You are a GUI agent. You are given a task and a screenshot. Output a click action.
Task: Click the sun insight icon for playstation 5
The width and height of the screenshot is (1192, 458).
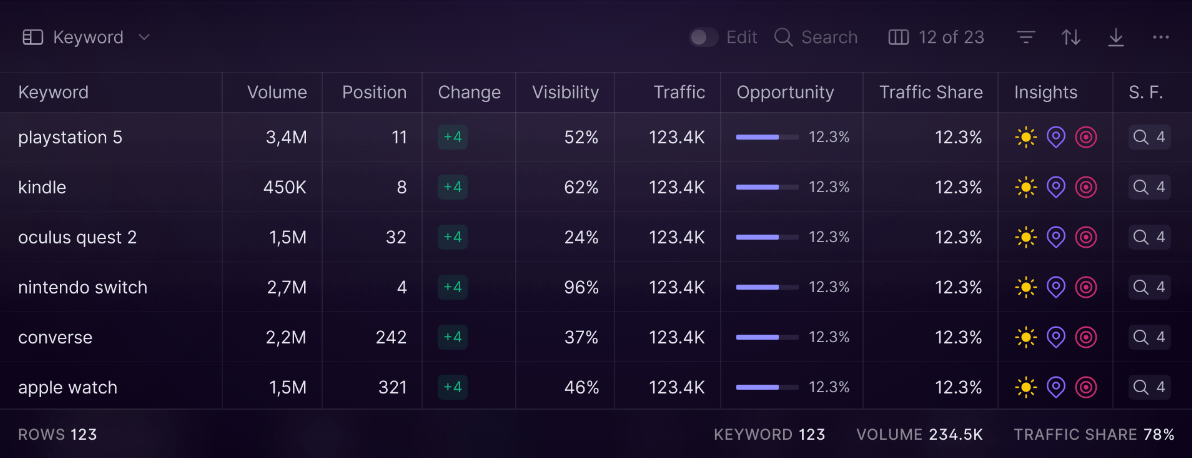[x=1026, y=137]
